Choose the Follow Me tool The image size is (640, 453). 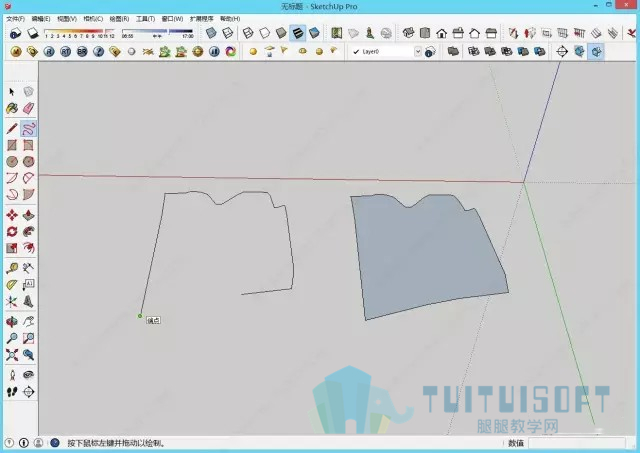[28, 231]
